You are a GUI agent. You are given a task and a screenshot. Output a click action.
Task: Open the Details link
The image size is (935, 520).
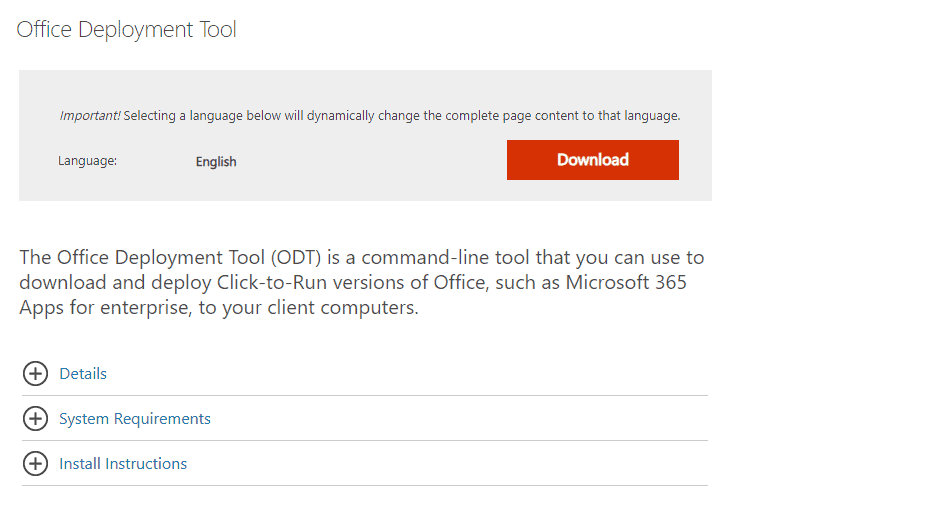(x=83, y=374)
